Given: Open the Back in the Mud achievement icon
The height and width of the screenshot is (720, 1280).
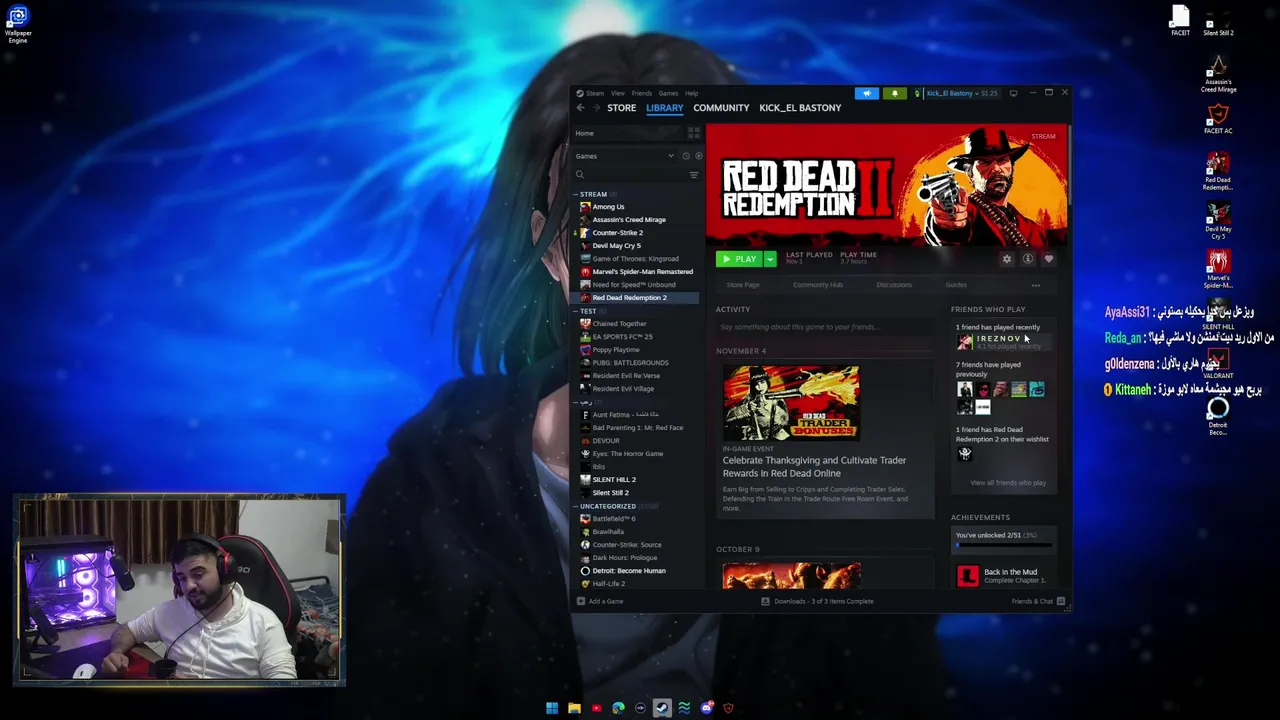Looking at the screenshot, I should (x=967, y=575).
